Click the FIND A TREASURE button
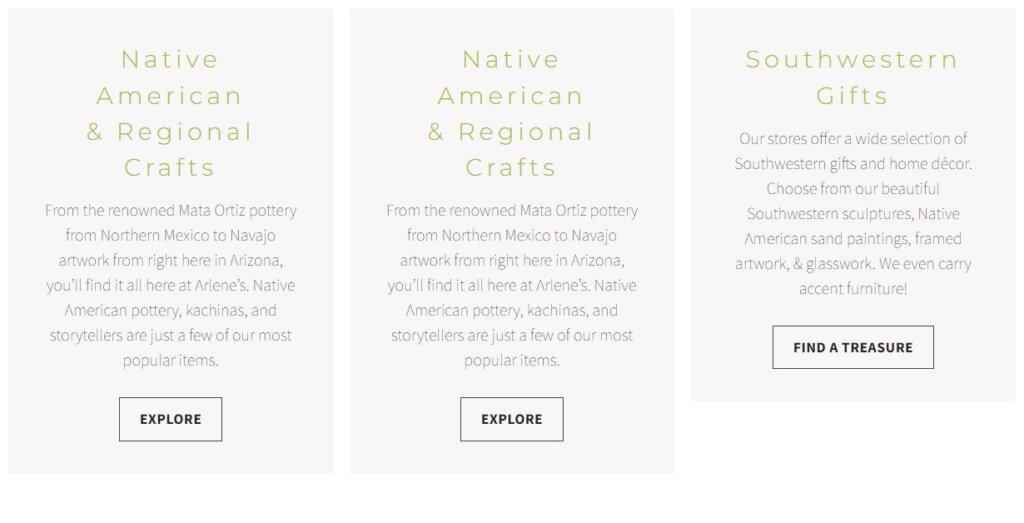Image resolution: width=1024 pixels, height=523 pixels. 853,347
